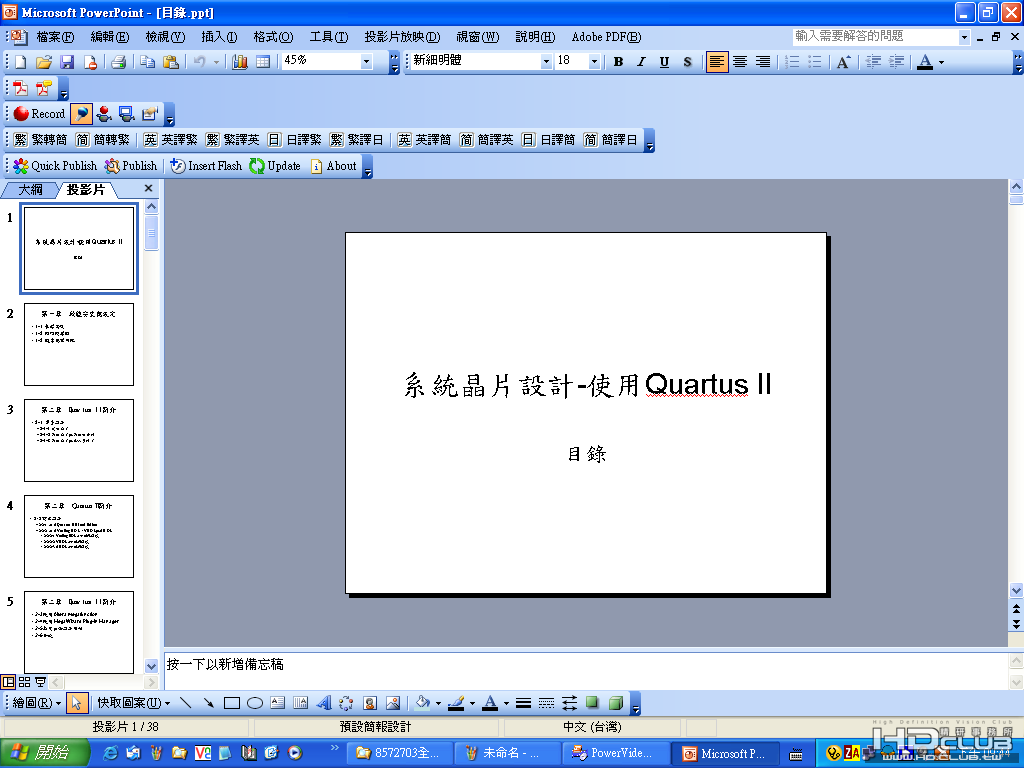Switch to Slide Sorter view icon

click(24, 682)
